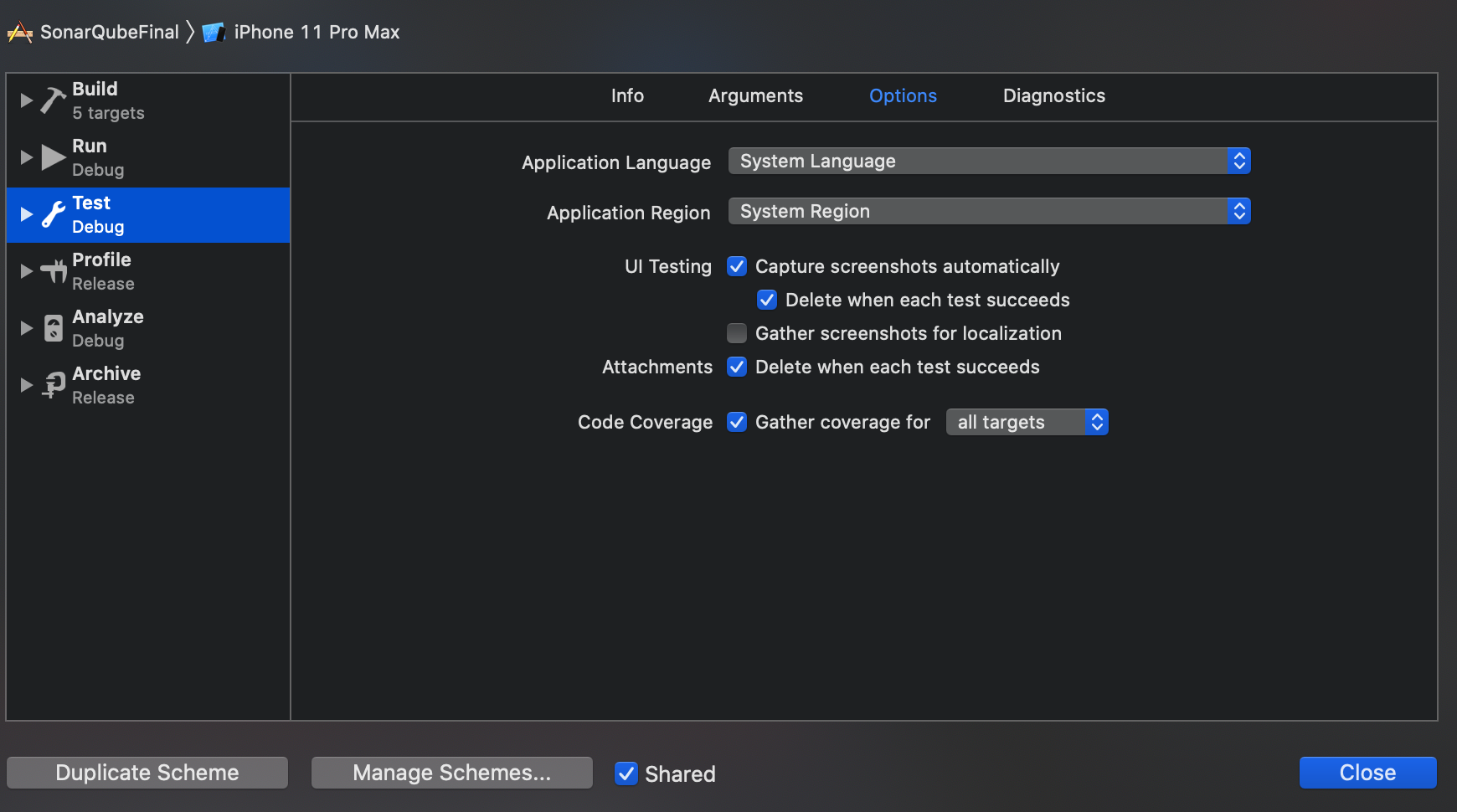Disable Capture screenshots automatically checkbox

click(737, 266)
